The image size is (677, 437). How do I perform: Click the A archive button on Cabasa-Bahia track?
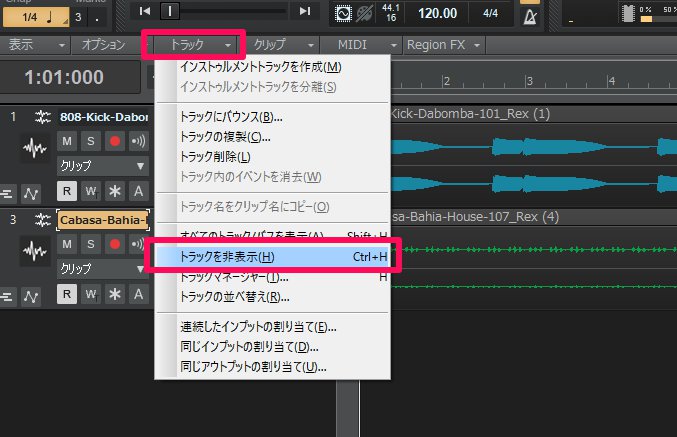point(138,294)
